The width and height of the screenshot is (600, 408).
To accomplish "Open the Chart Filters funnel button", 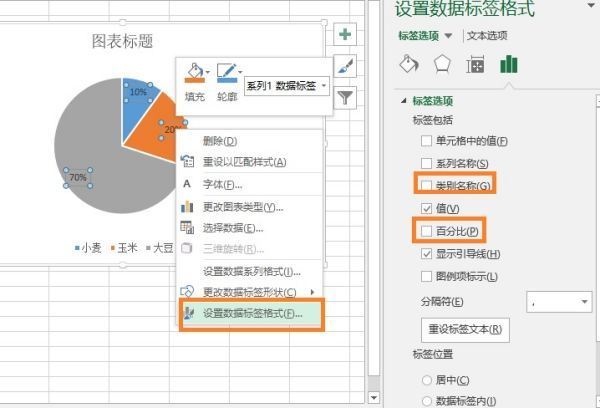I will [x=345, y=98].
